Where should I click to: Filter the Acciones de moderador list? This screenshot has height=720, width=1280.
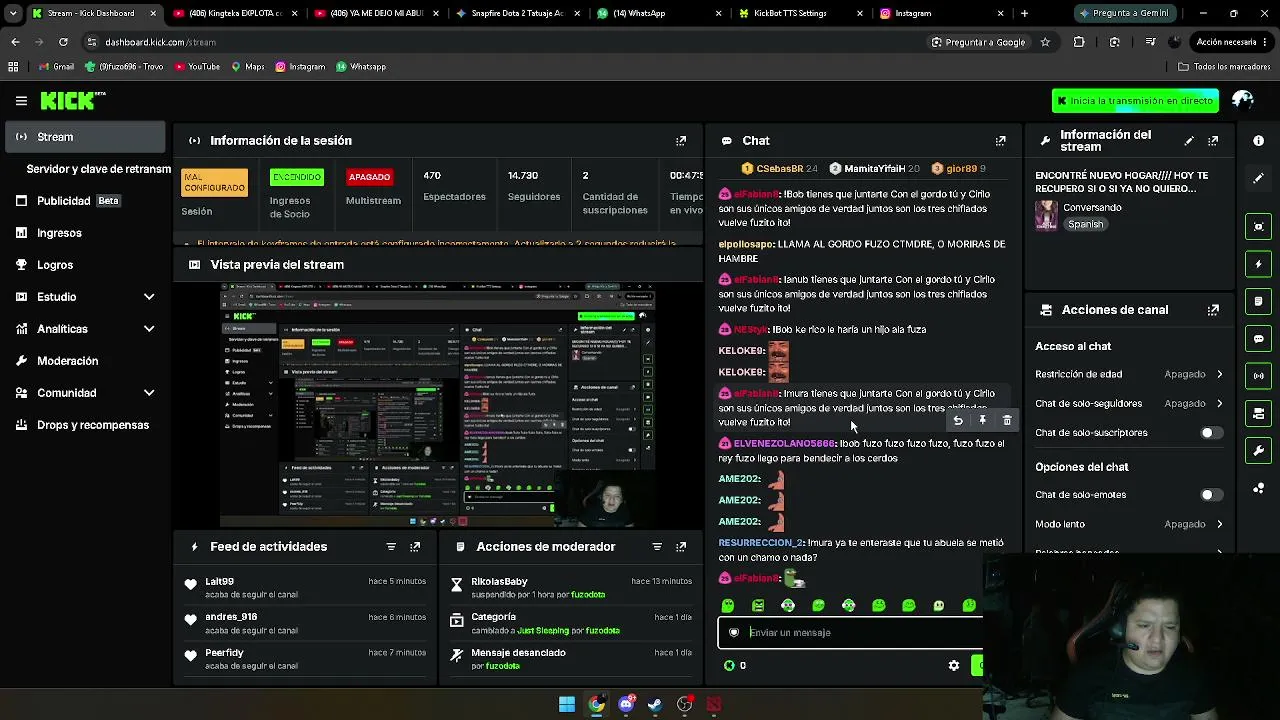pyautogui.click(x=657, y=547)
